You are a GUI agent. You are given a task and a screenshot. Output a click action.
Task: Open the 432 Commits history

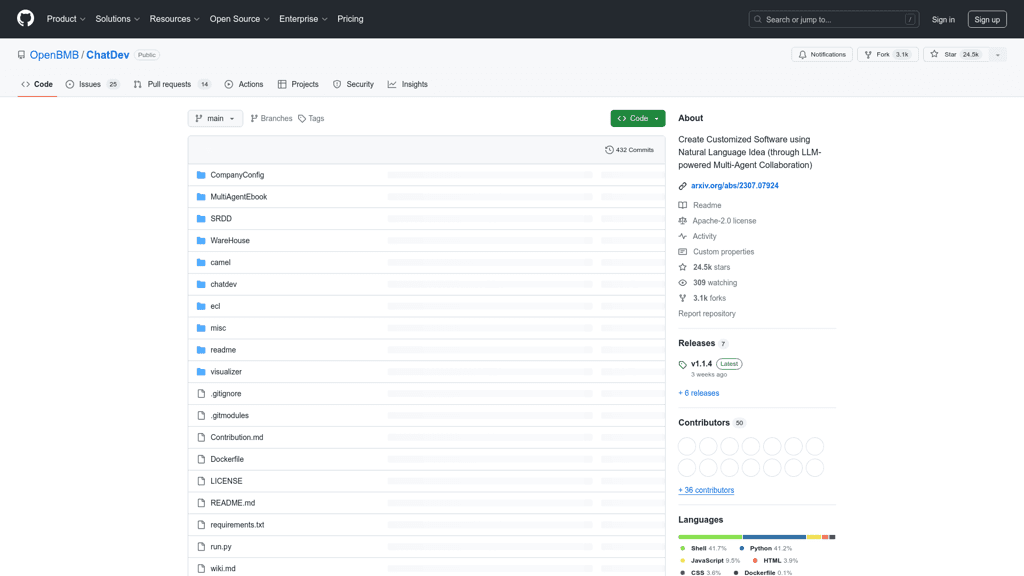629,150
